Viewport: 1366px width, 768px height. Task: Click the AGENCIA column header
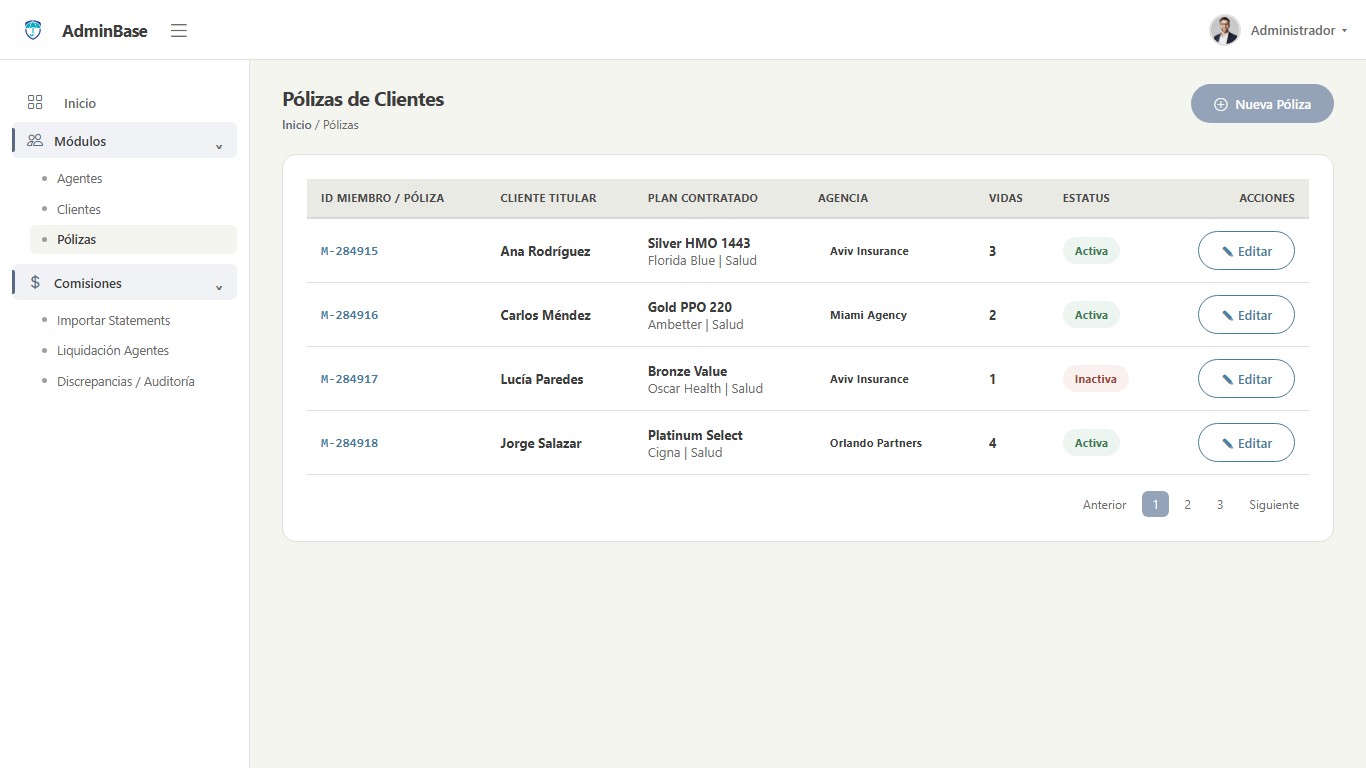843,198
